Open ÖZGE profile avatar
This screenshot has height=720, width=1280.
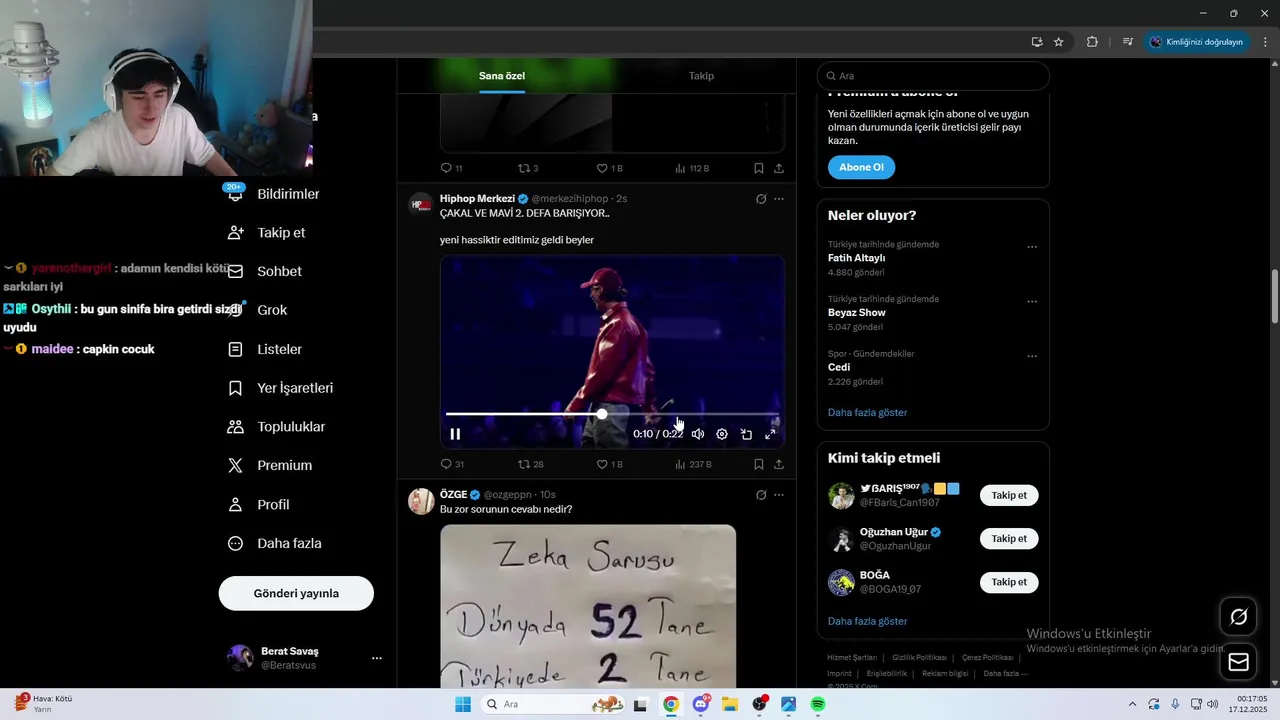(x=421, y=501)
